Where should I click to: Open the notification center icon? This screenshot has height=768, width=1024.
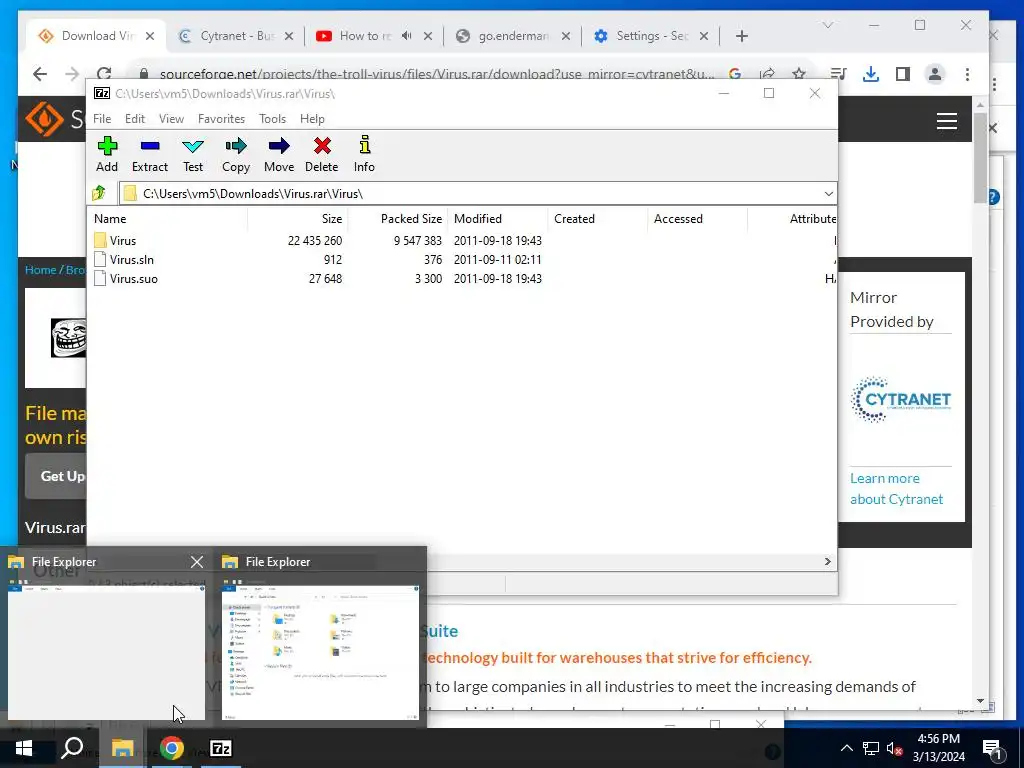click(x=992, y=749)
